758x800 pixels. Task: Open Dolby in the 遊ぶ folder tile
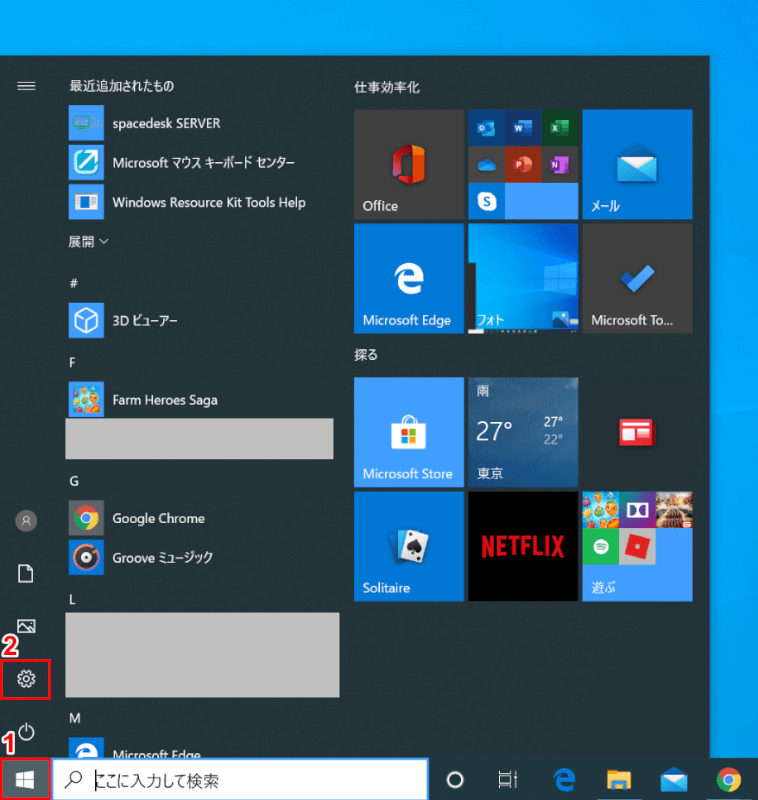(x=637, y=510)
